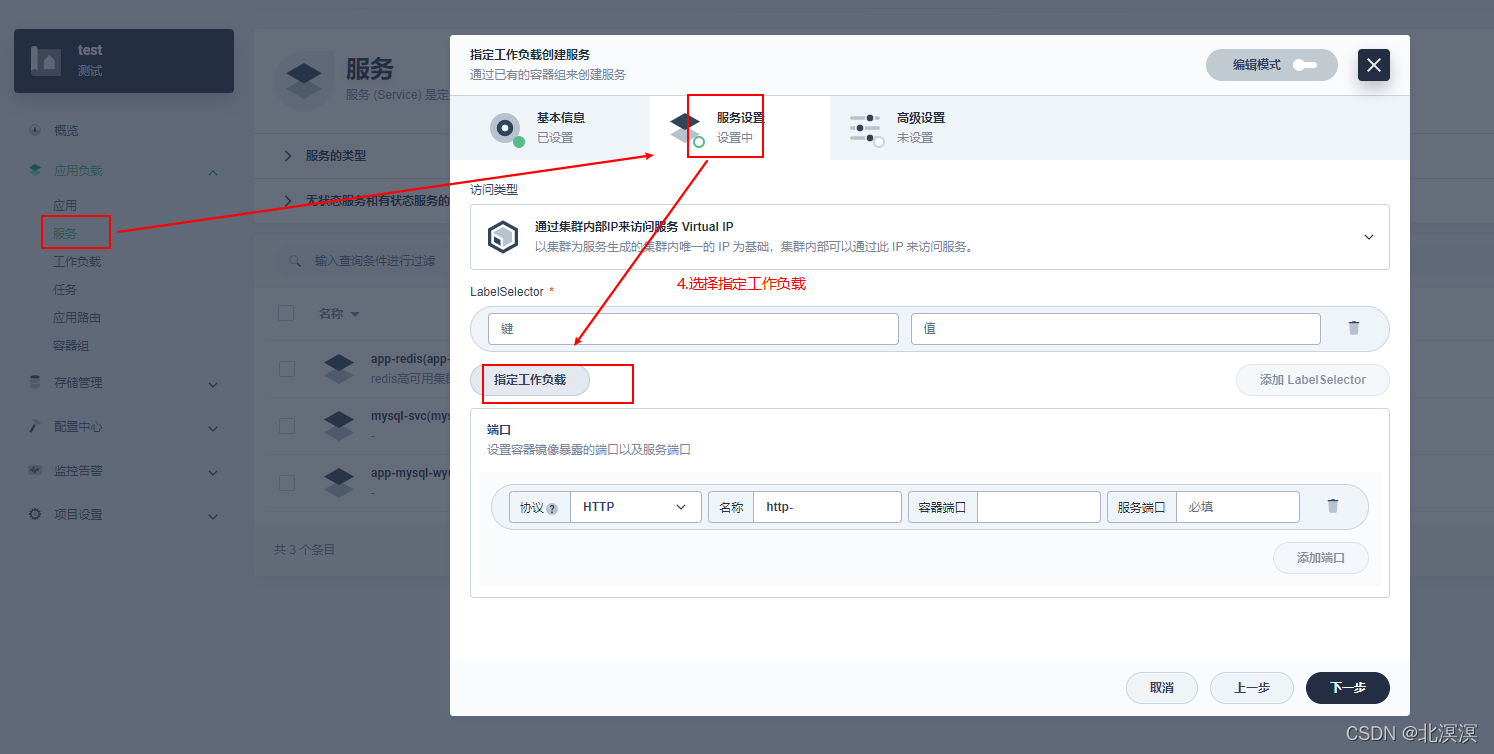Sort the table by 名称 column

[x=339, y=314]
